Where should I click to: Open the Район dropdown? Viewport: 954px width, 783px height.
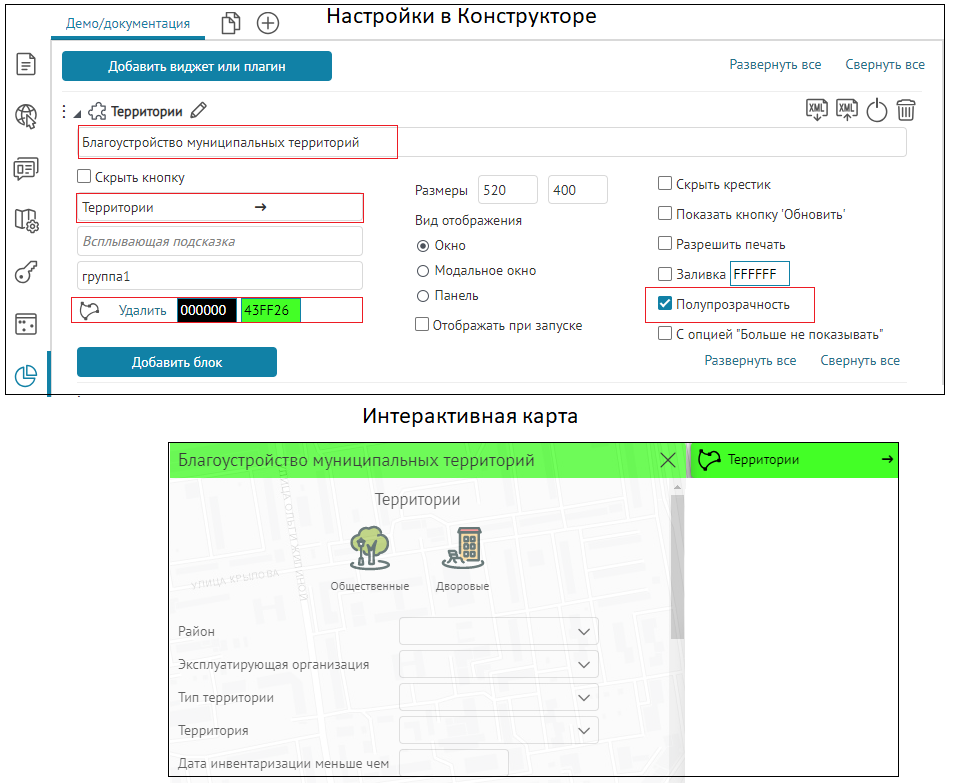coord(498,631)
